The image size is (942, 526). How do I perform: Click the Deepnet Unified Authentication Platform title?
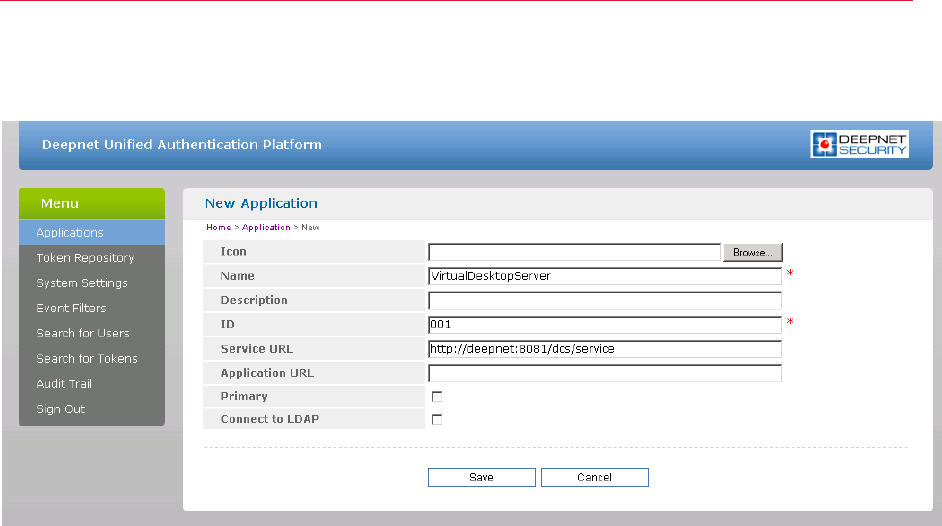click(x=182, y=145)
